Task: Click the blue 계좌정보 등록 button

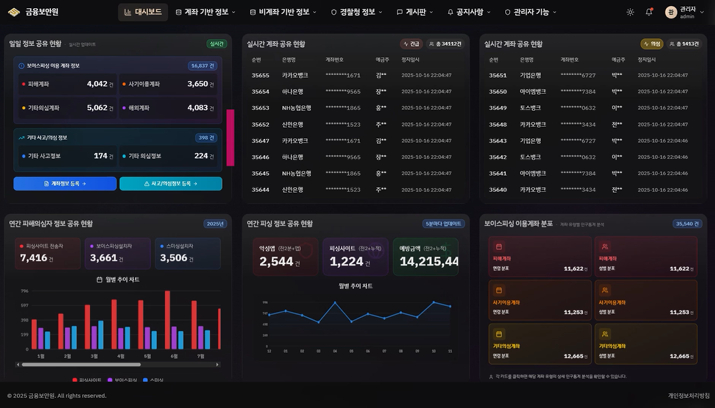Action: click(65, 184)
